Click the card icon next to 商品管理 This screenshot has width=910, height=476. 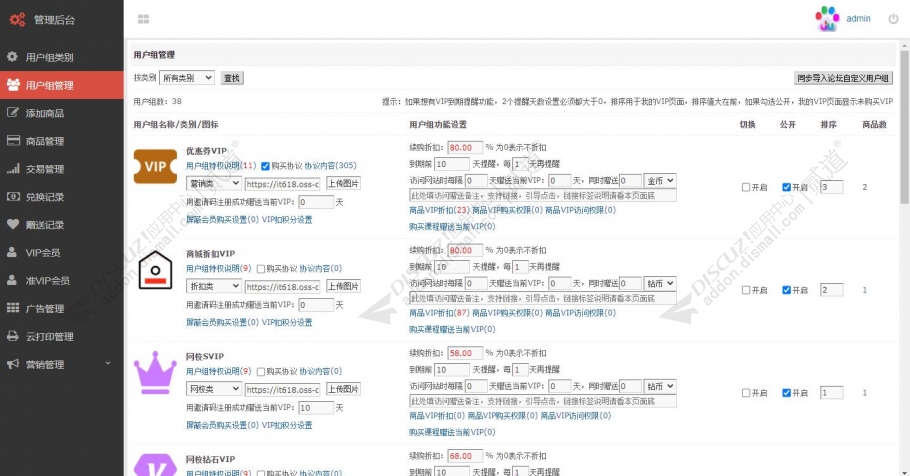[13, 140]
